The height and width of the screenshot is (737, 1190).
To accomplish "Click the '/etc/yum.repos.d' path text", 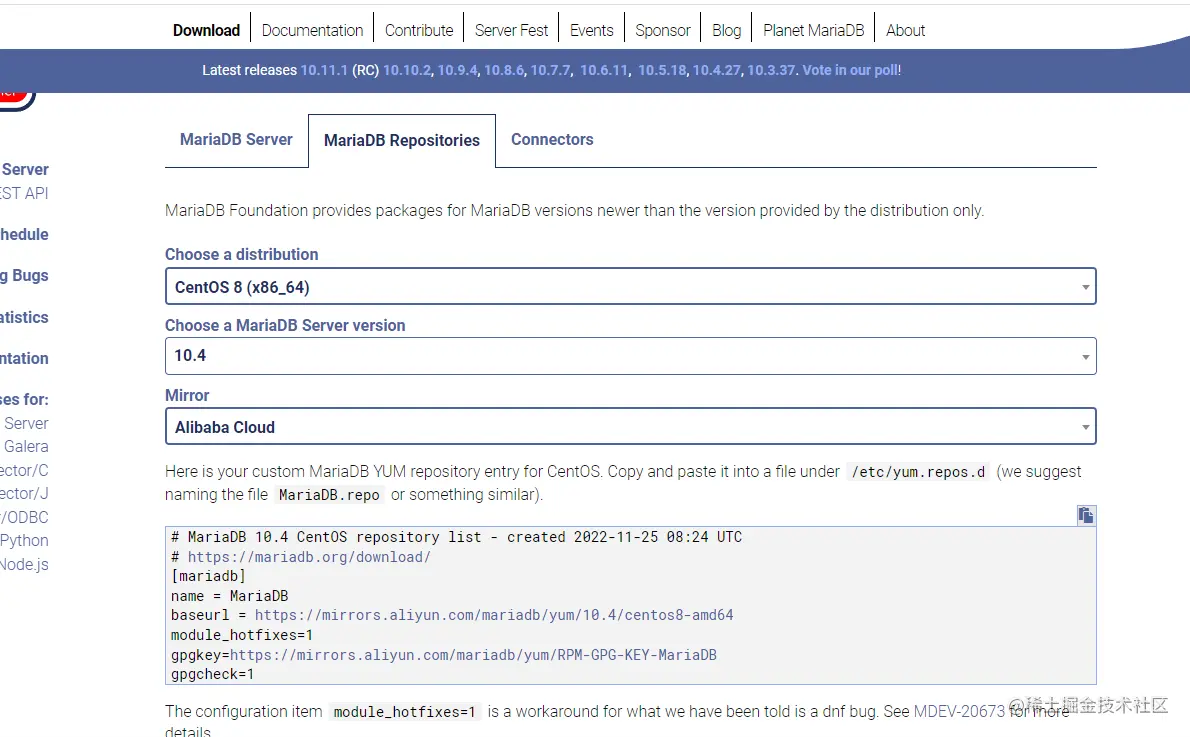I will point(918,471).
